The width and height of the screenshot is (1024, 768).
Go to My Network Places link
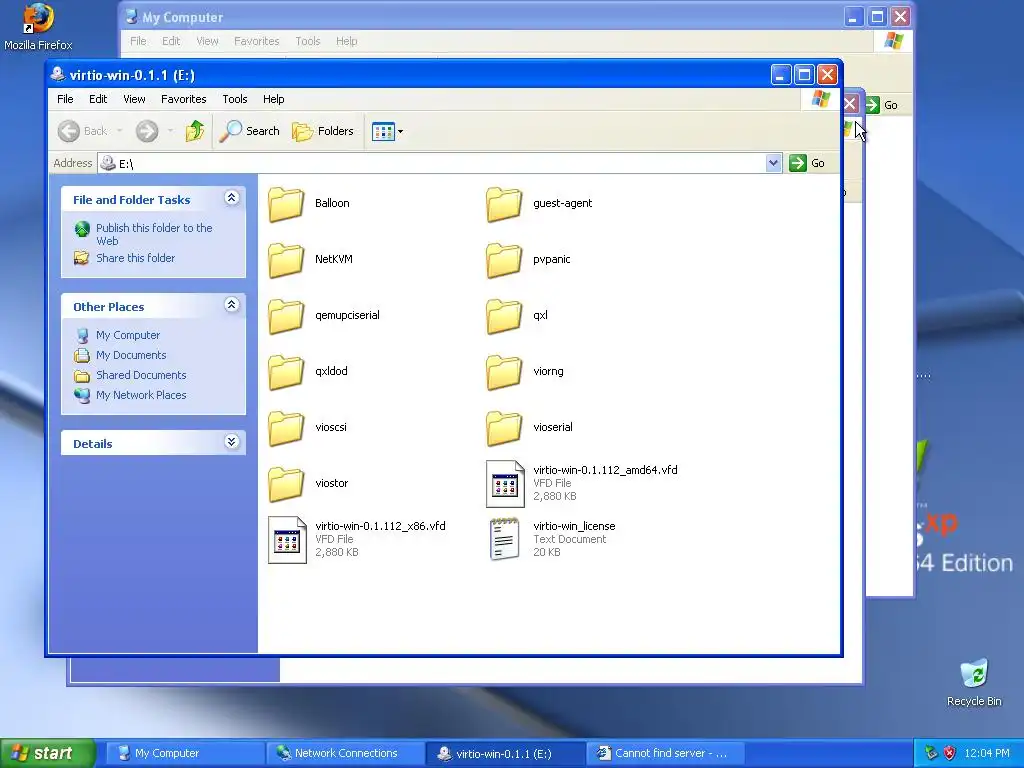[x=141, y=395]
